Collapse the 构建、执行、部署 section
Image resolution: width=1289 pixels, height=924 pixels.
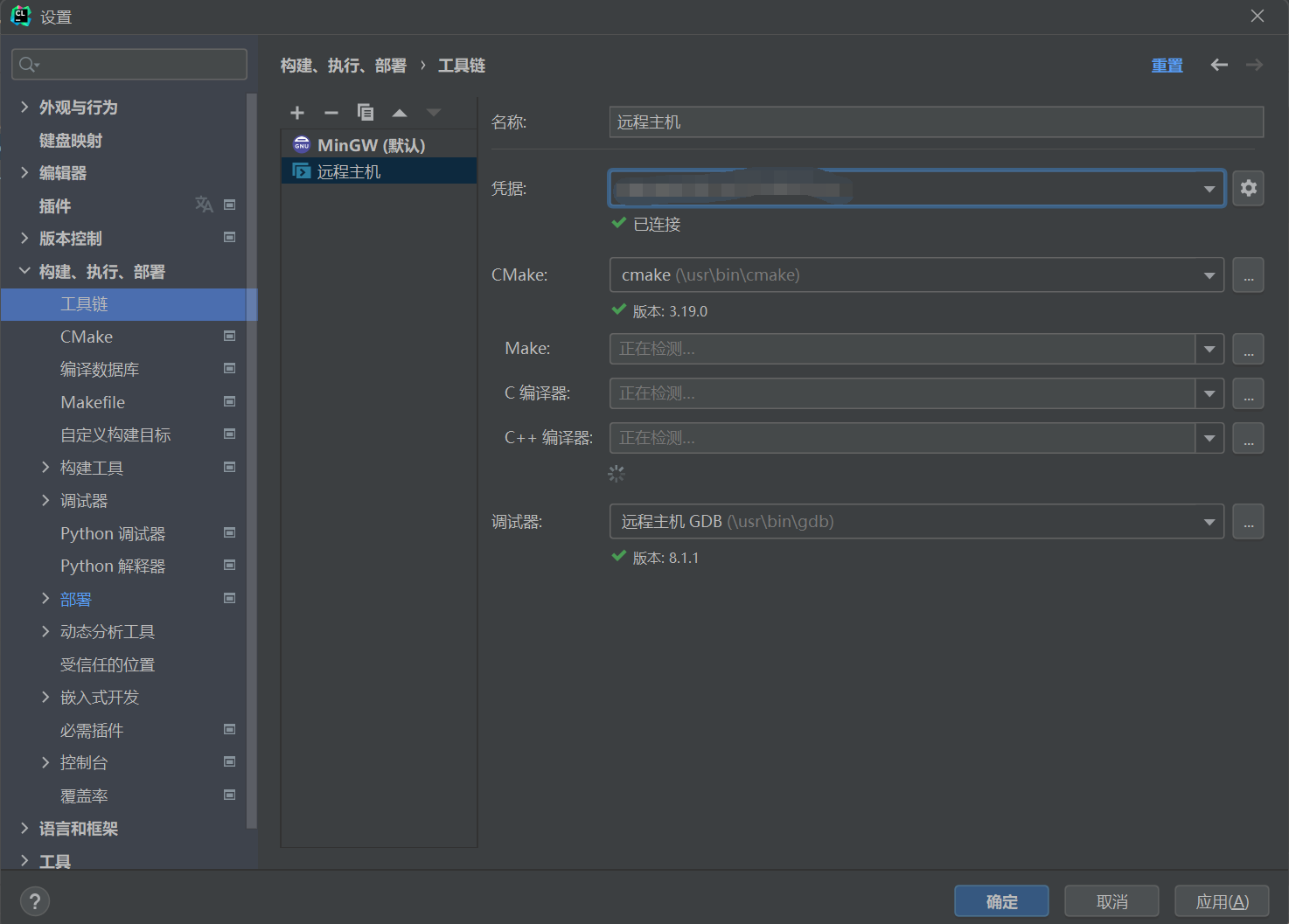point(24,271)
